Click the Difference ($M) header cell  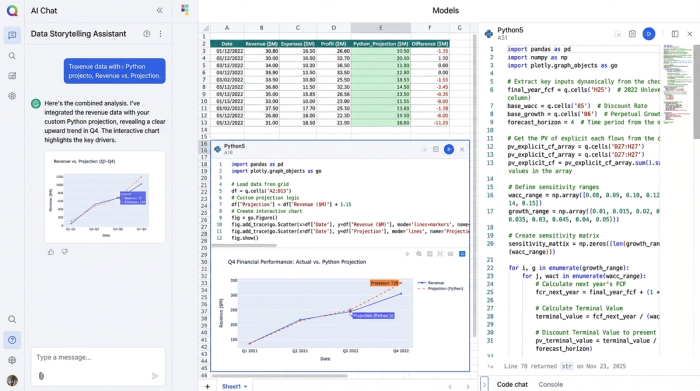click(x=430, y=44)
